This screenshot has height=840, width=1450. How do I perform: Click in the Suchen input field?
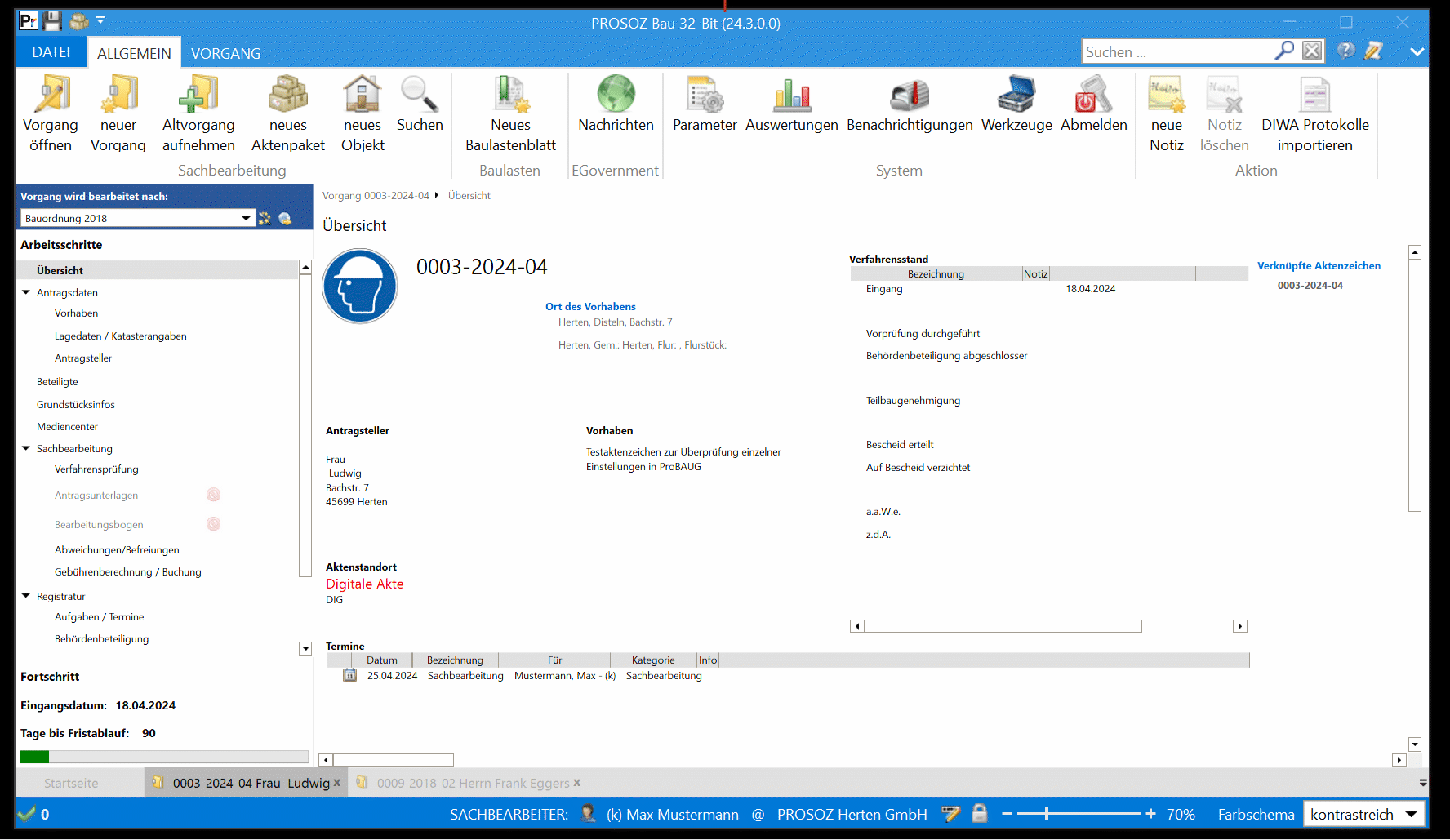(1176, 51)
